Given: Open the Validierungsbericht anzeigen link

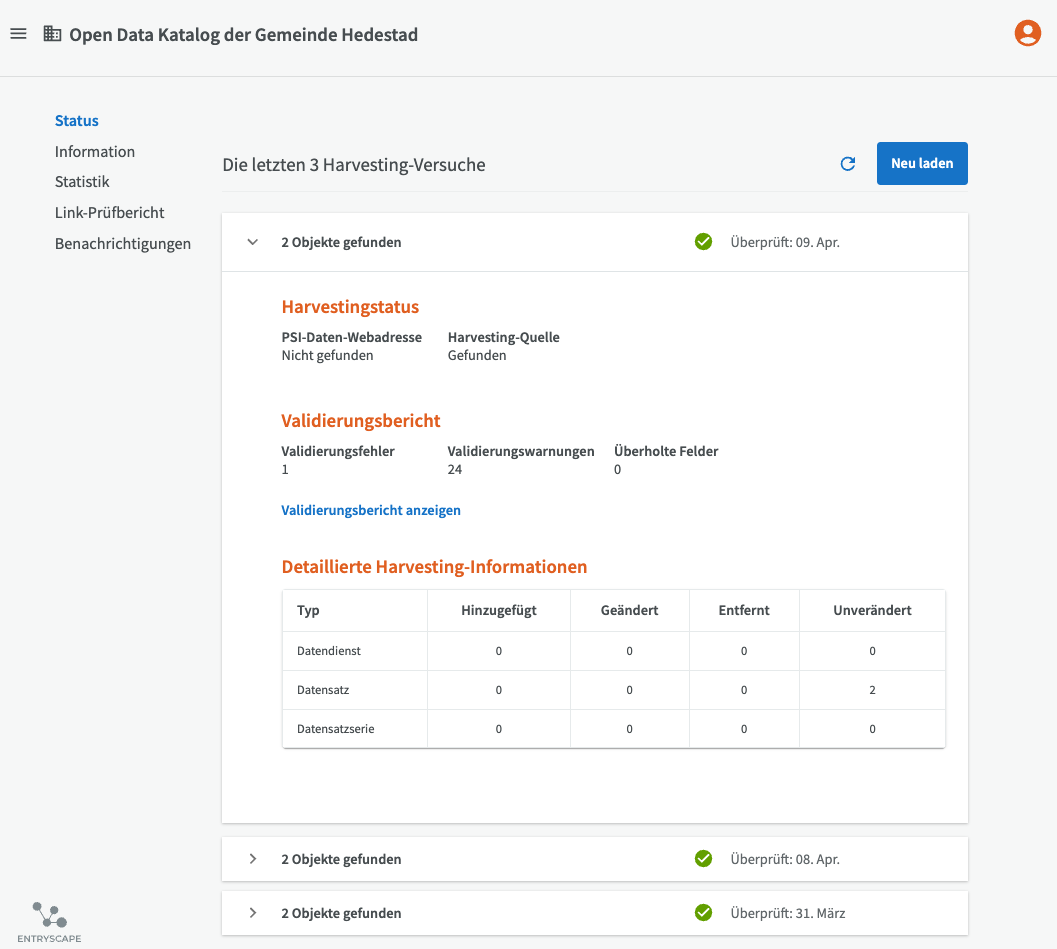Looking at the screenshot, I should (371, 510).
